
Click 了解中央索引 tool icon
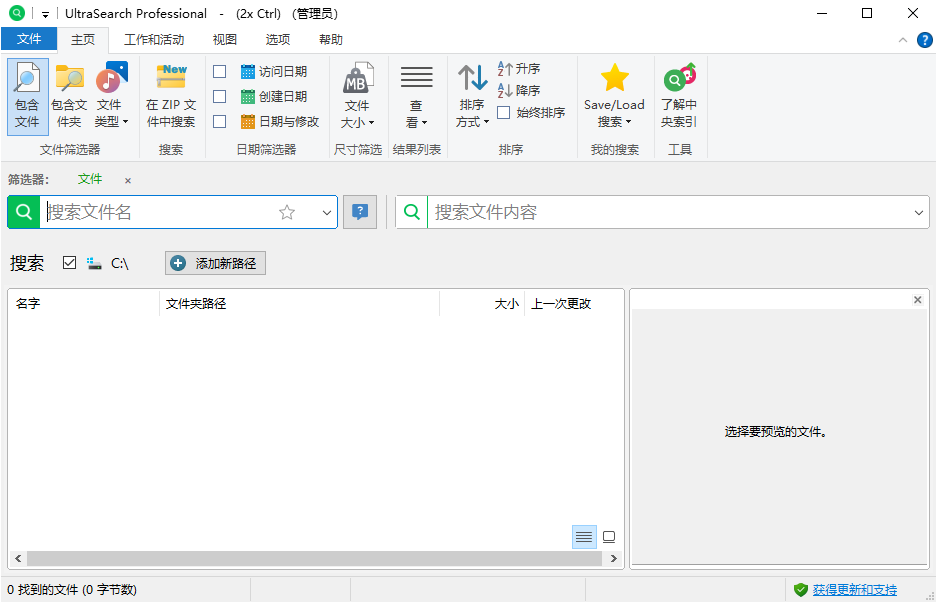click(680, 95)
